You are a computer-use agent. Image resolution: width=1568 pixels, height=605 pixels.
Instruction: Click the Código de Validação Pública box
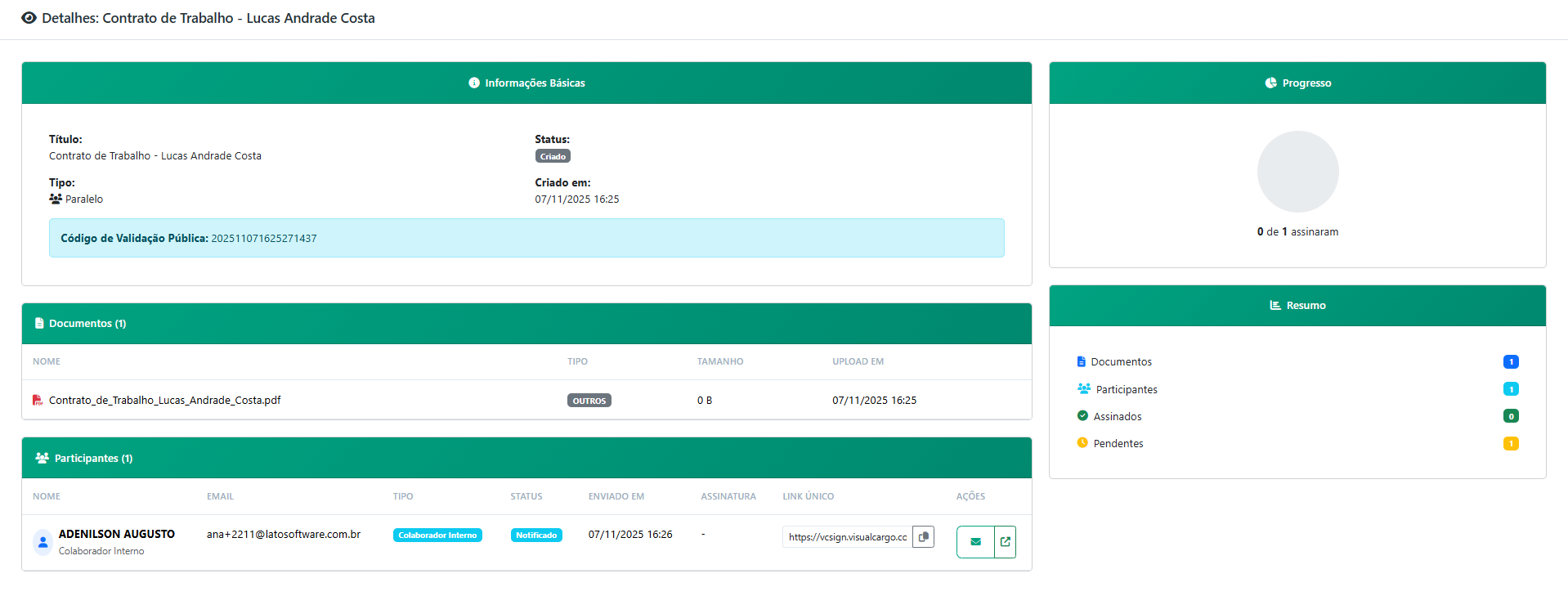[526, 238]
